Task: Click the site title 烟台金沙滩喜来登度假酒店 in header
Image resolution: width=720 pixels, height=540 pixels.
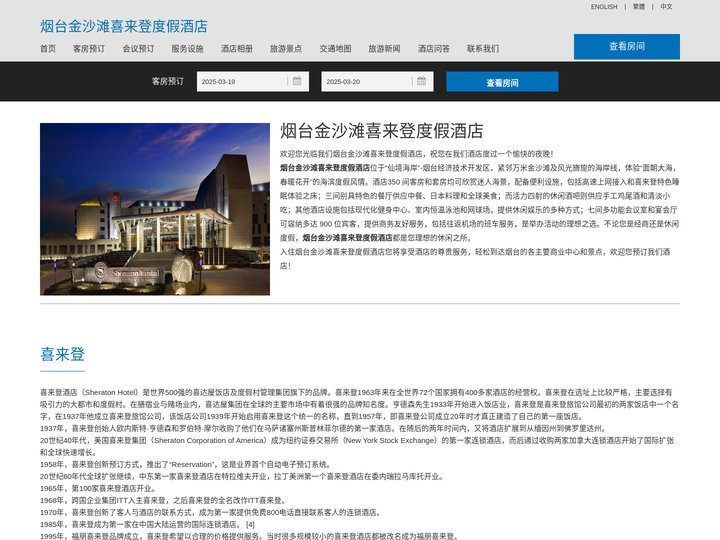Action: (124, 26)
